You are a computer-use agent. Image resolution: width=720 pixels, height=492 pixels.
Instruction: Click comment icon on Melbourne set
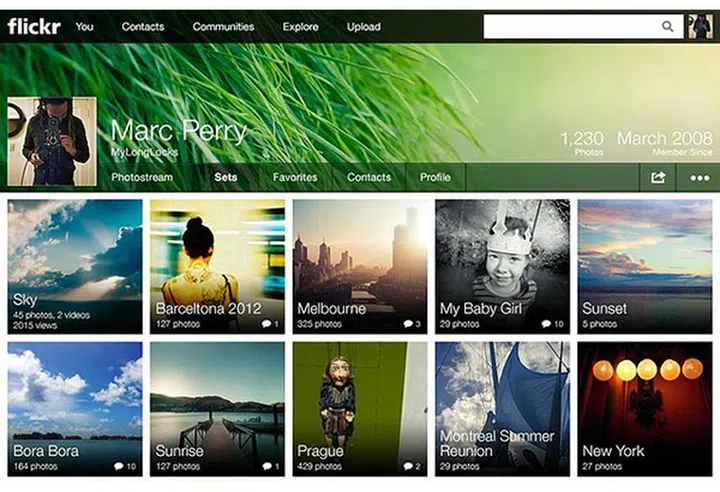point(408,325)
